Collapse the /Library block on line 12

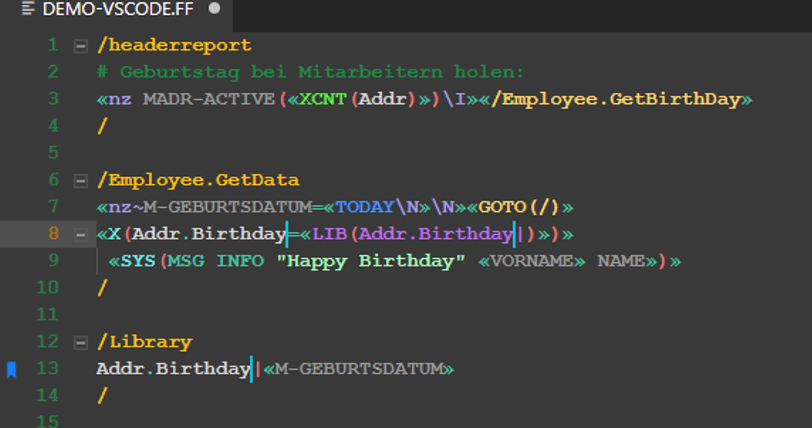pyautogui.click(x=81, y=343)
